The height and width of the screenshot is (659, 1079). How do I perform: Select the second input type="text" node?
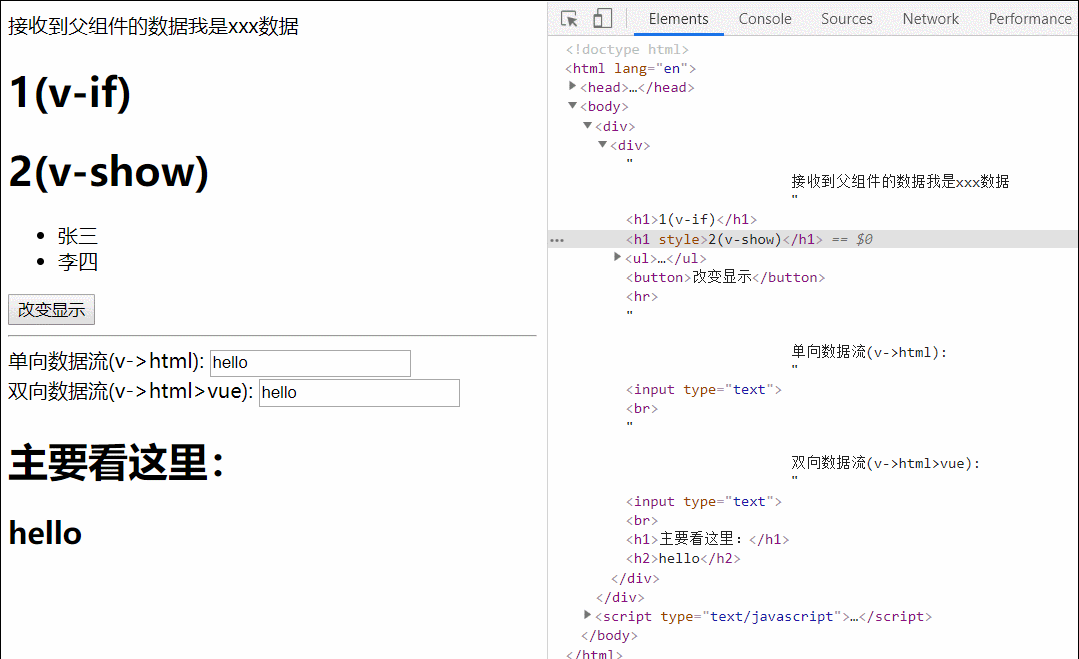[703, 501]
